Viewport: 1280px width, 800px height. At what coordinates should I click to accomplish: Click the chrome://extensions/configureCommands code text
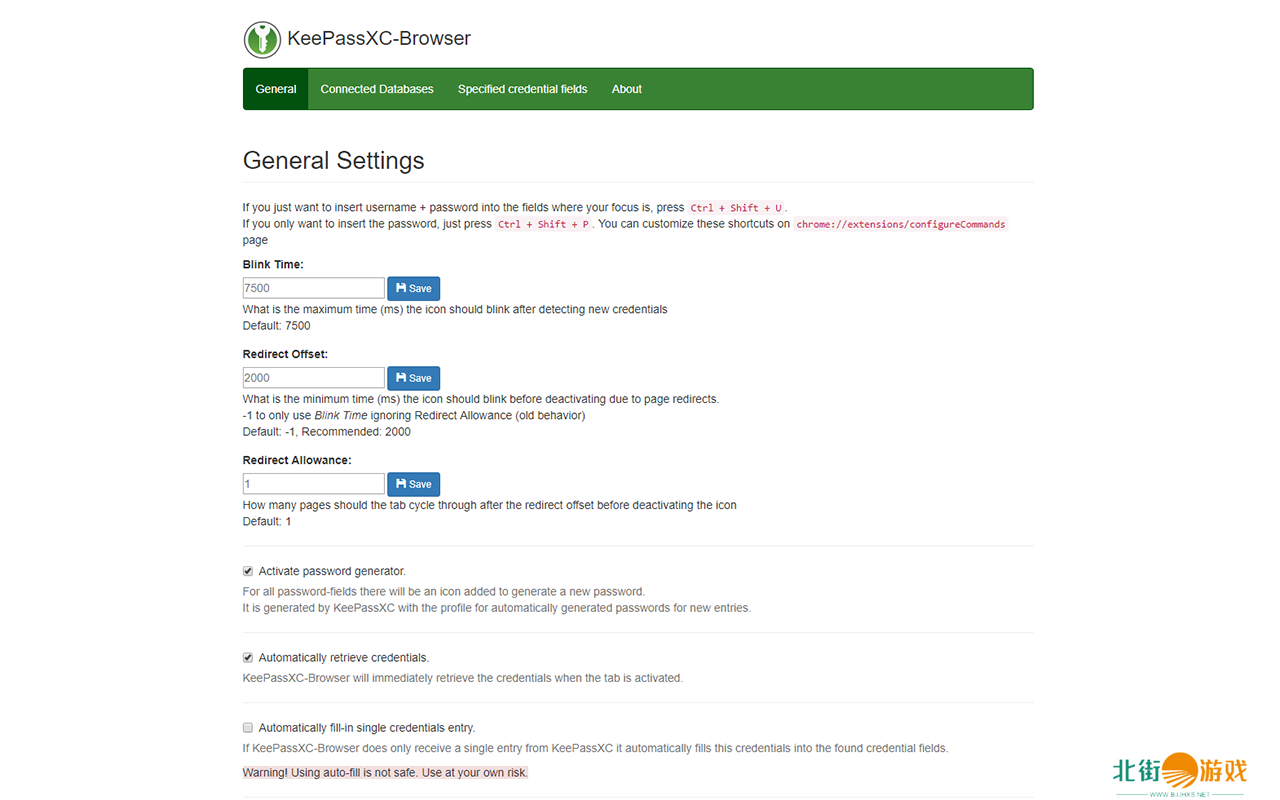coord(900,224)
